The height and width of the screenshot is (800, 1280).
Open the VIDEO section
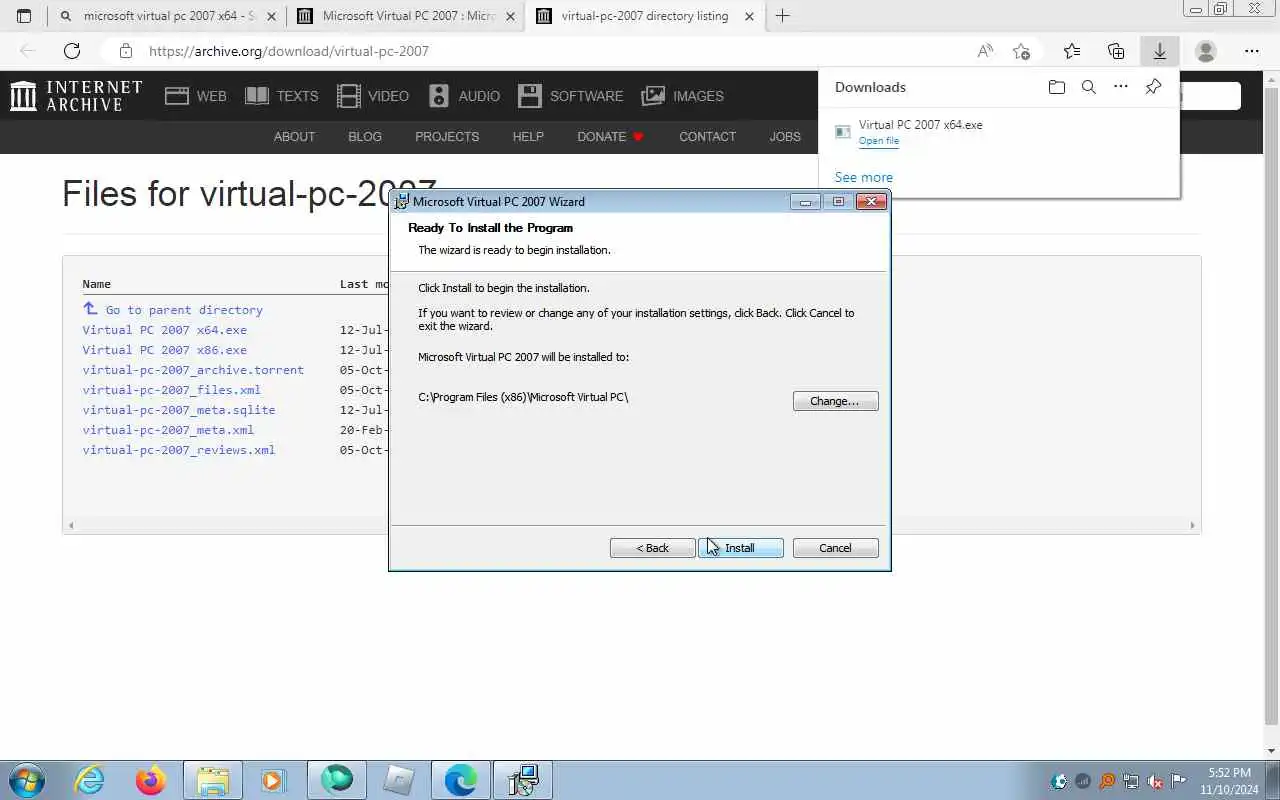coord(373,96)
